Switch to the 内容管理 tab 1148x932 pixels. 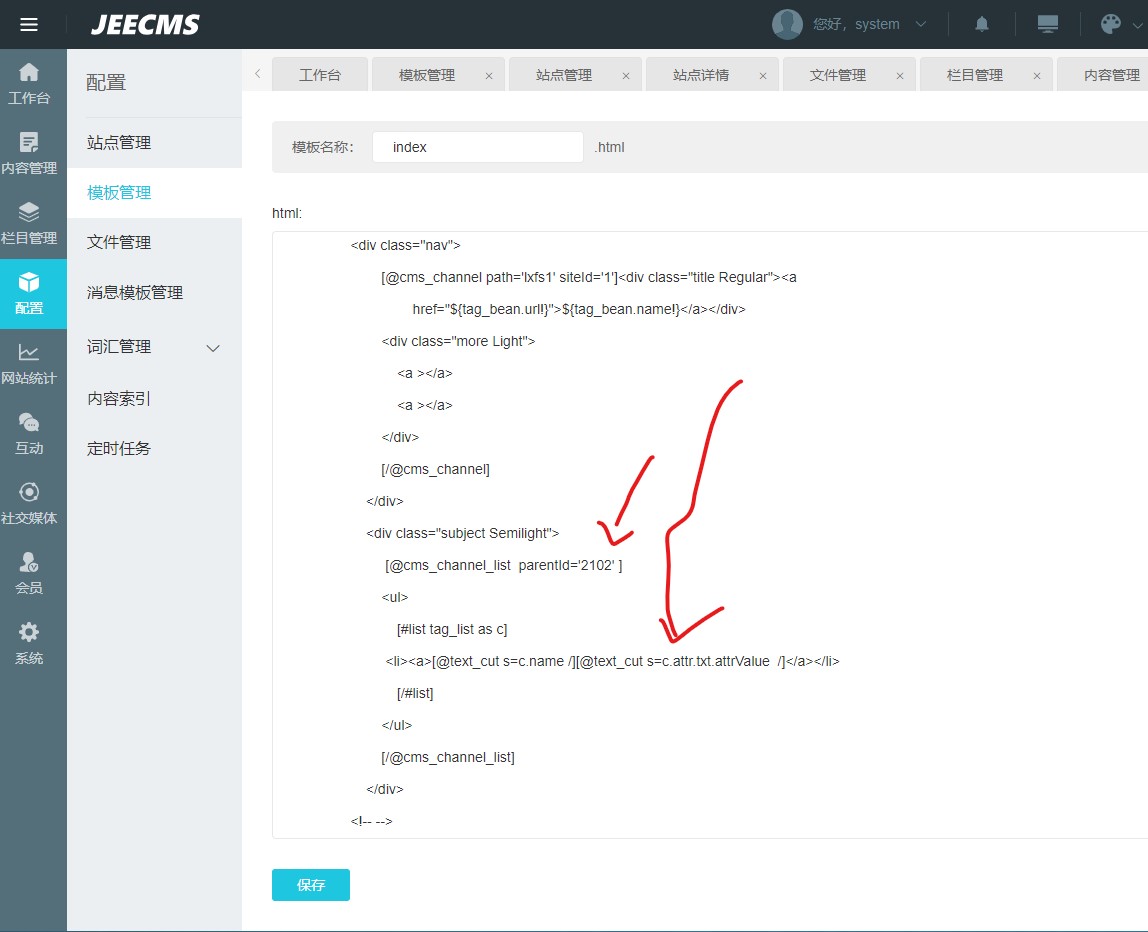(1111, 75)
